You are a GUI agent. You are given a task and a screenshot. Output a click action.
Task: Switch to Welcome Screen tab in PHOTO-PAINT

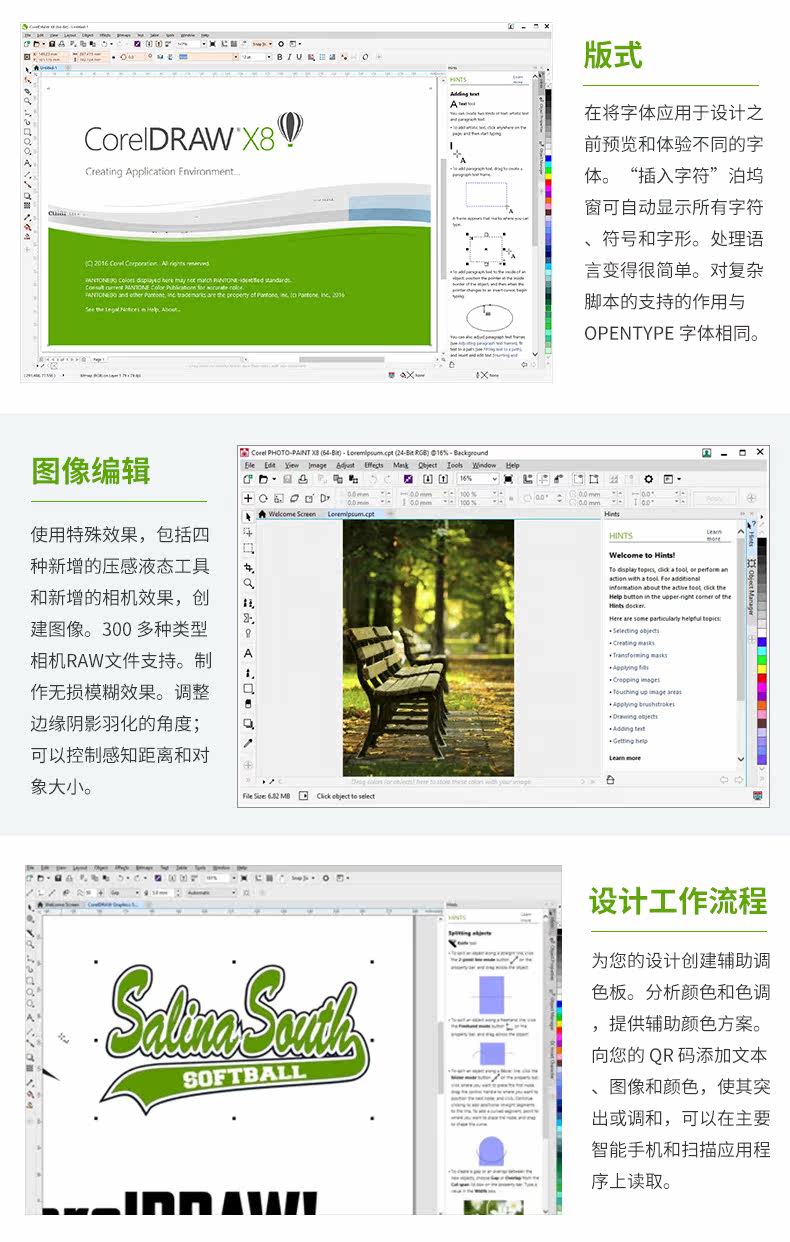coord(292,514)
